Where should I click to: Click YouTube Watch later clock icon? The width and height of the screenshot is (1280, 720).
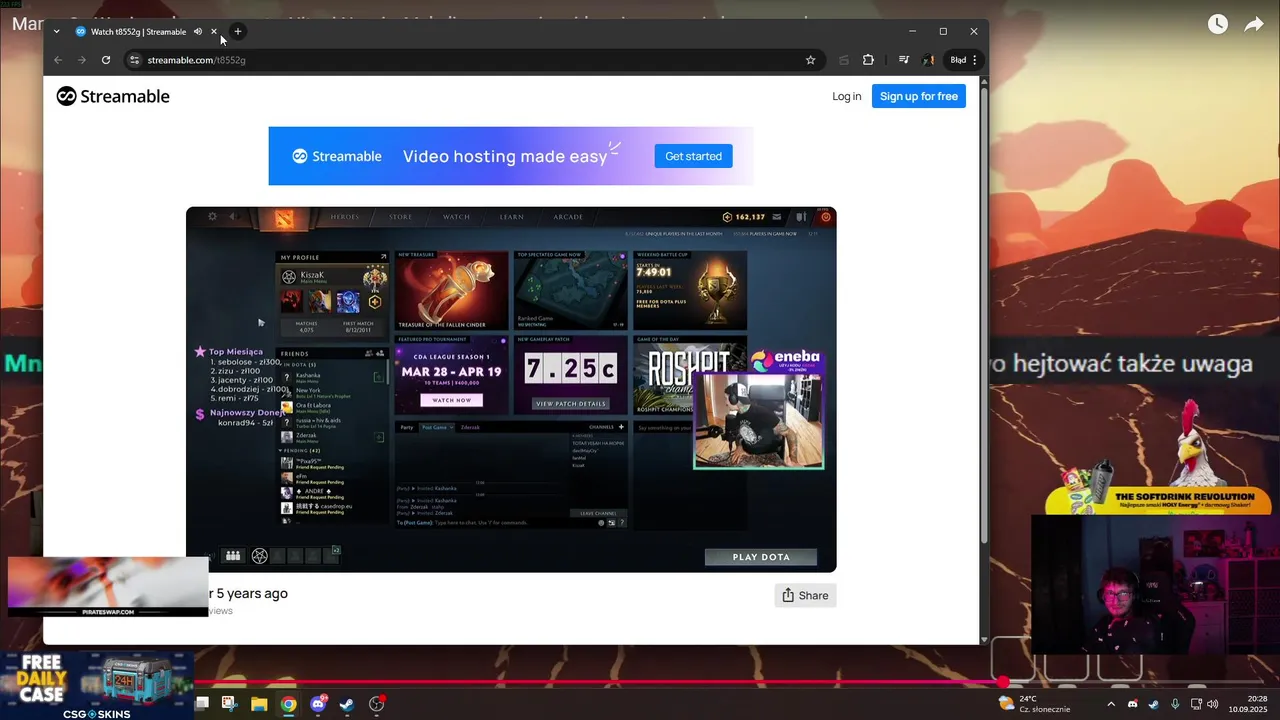pyautogui.click(x=1217, y=24)
